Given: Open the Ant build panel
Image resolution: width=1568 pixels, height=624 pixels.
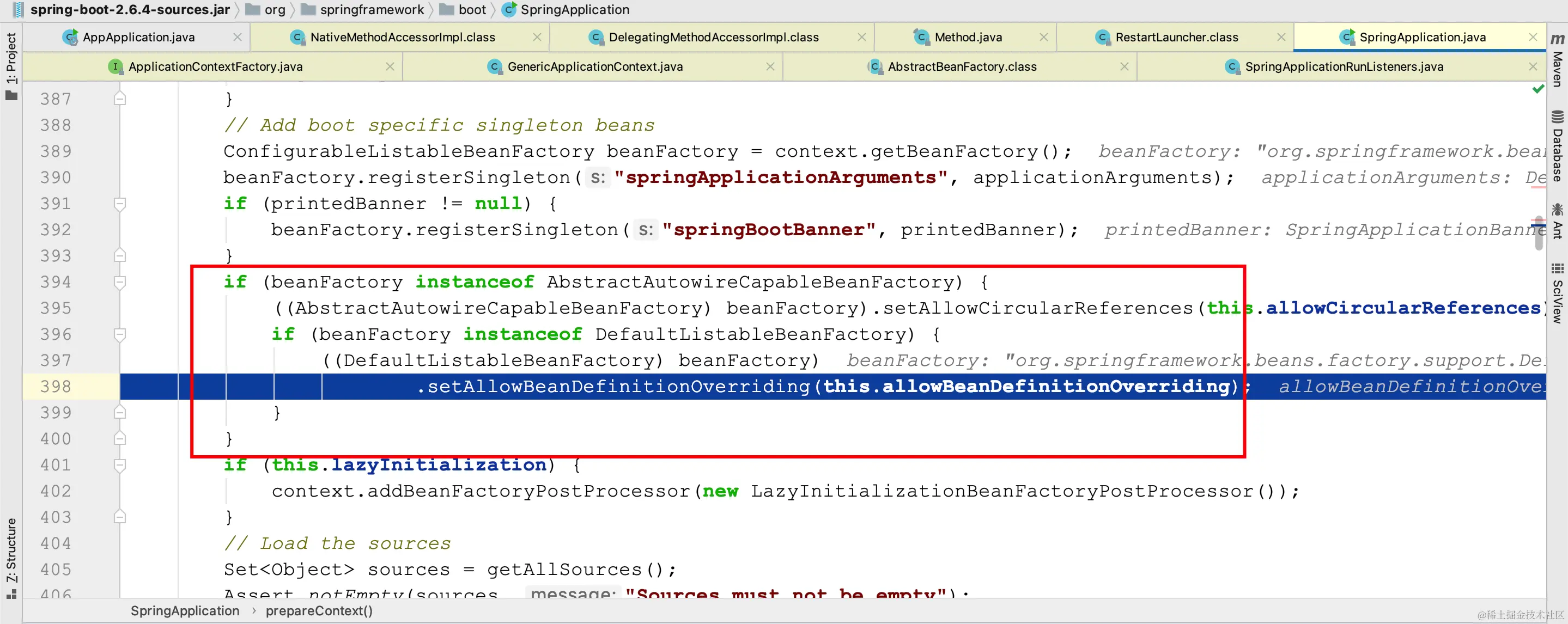Looking at the screenshot, I should 1557,222.
